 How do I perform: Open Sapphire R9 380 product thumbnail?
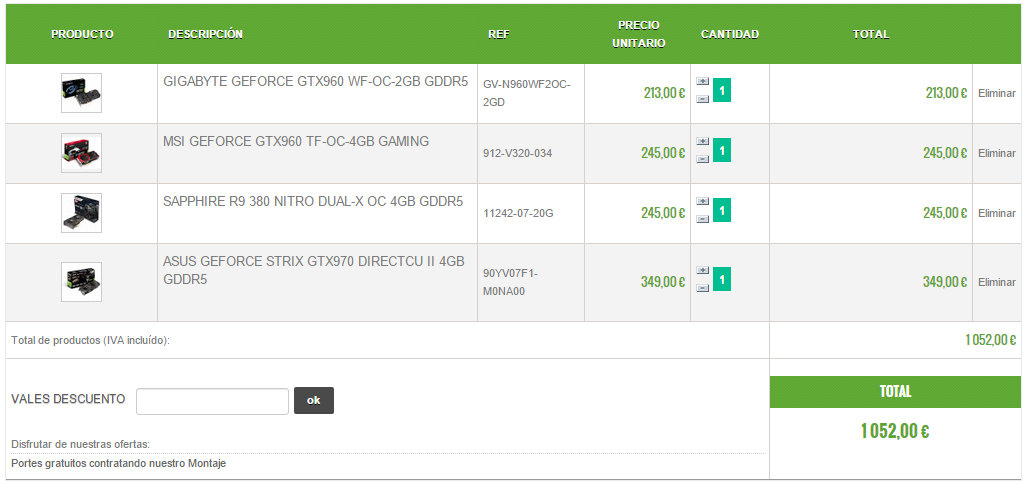click(x=81, y=213)
